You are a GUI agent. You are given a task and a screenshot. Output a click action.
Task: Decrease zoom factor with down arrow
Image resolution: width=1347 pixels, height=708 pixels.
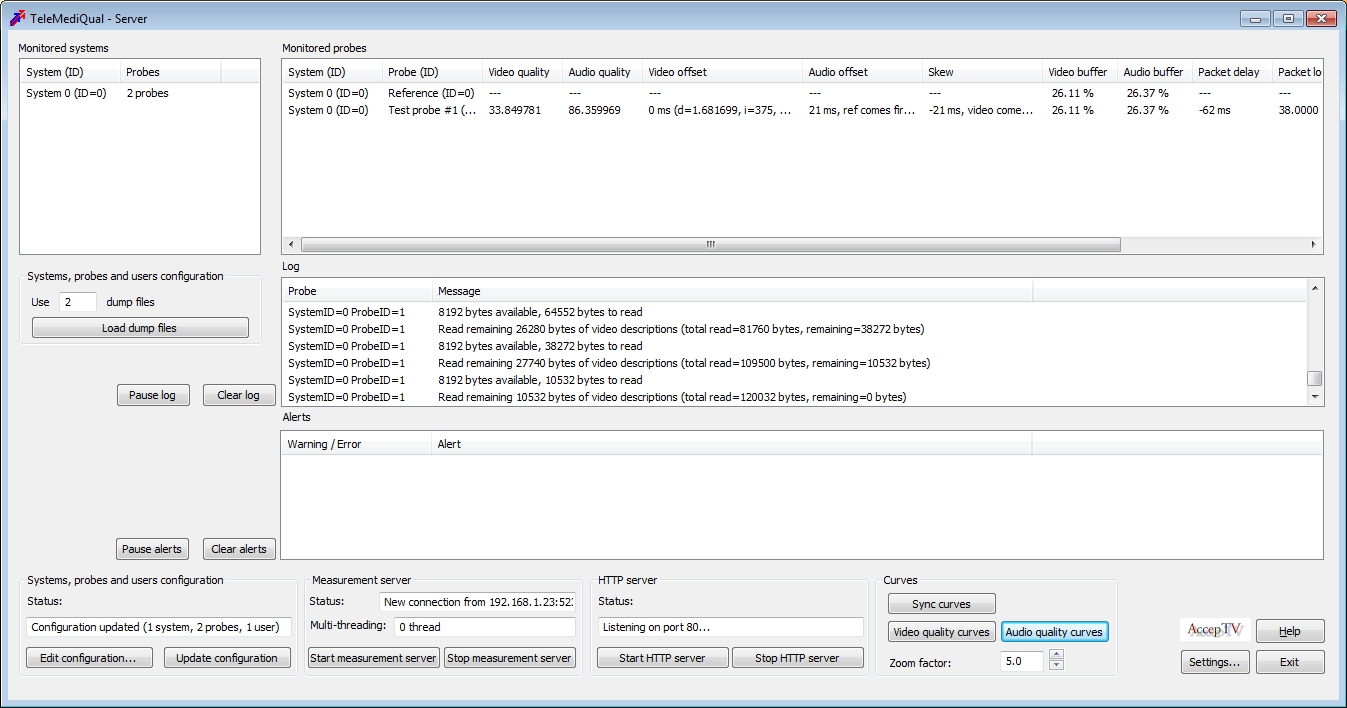coord(1056,666)
